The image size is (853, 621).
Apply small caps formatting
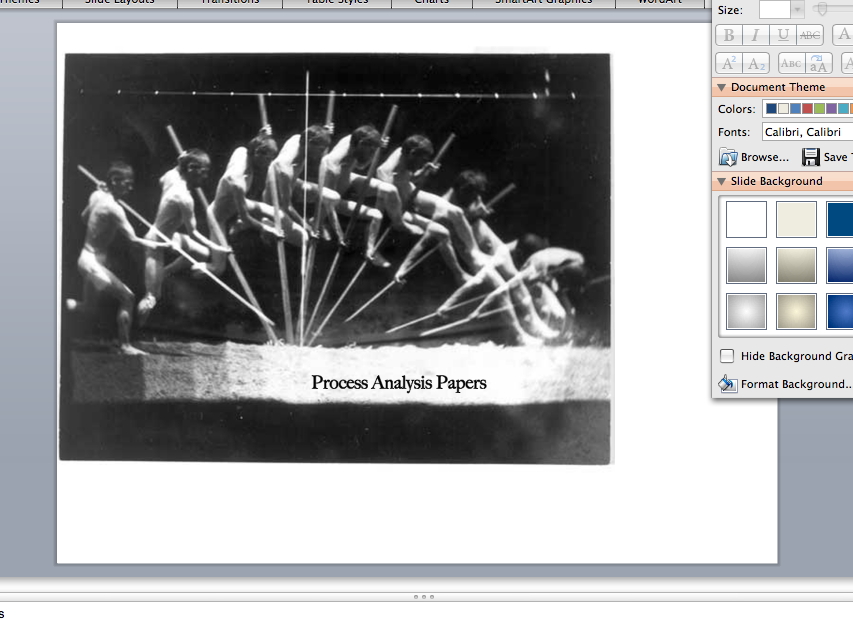(791, 63)
